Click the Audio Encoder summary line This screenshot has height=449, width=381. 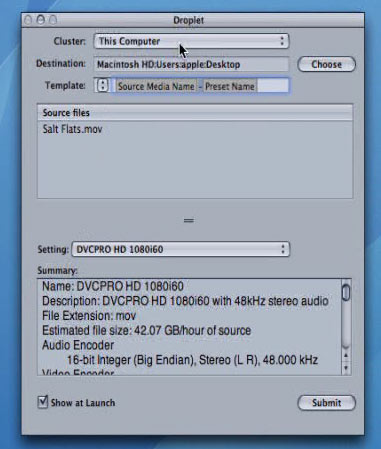coord(78,345)
